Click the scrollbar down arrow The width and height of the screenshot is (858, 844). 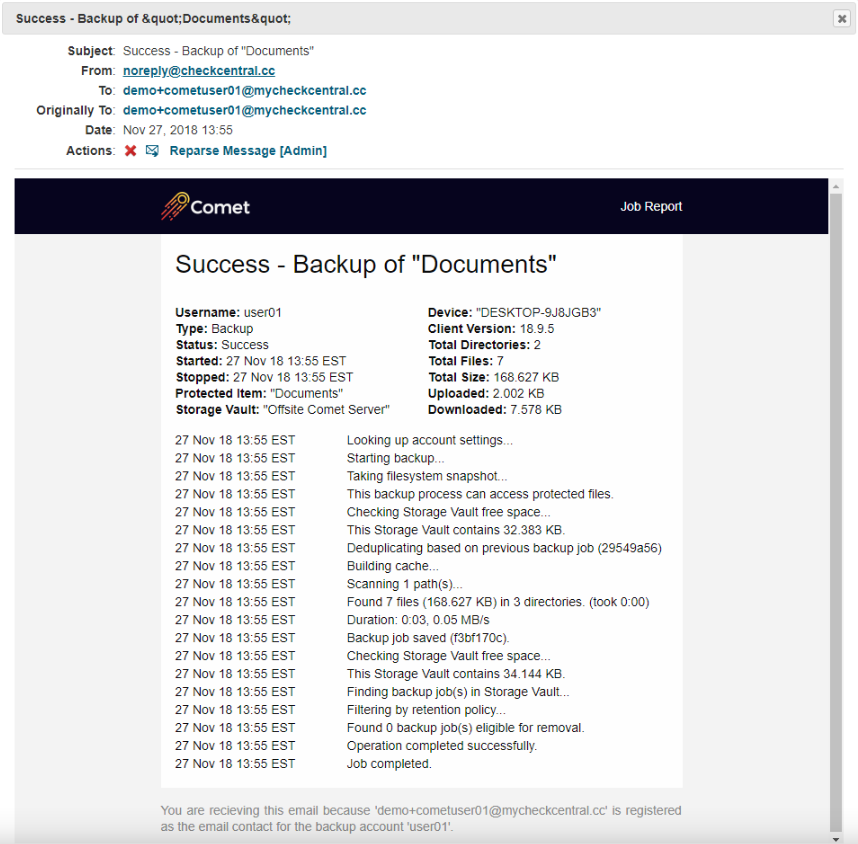836,836
